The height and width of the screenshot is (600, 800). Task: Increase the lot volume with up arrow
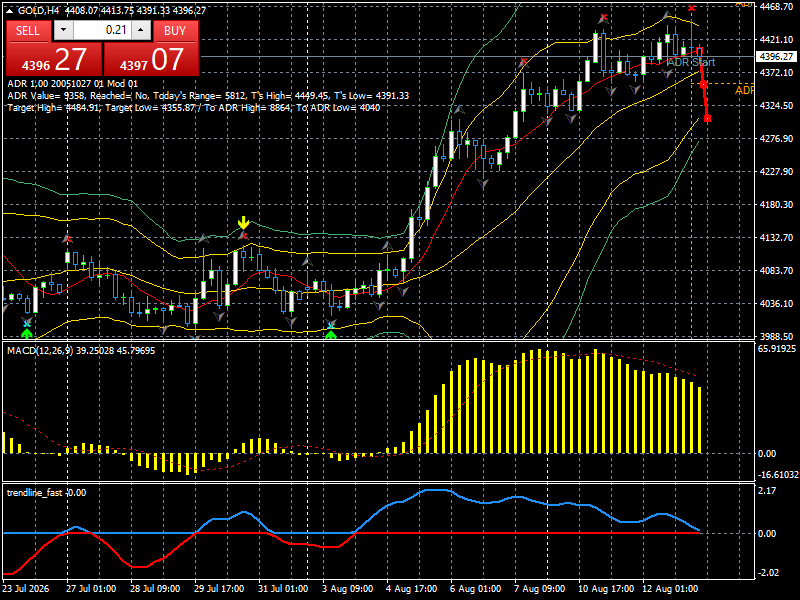point(141,30)
